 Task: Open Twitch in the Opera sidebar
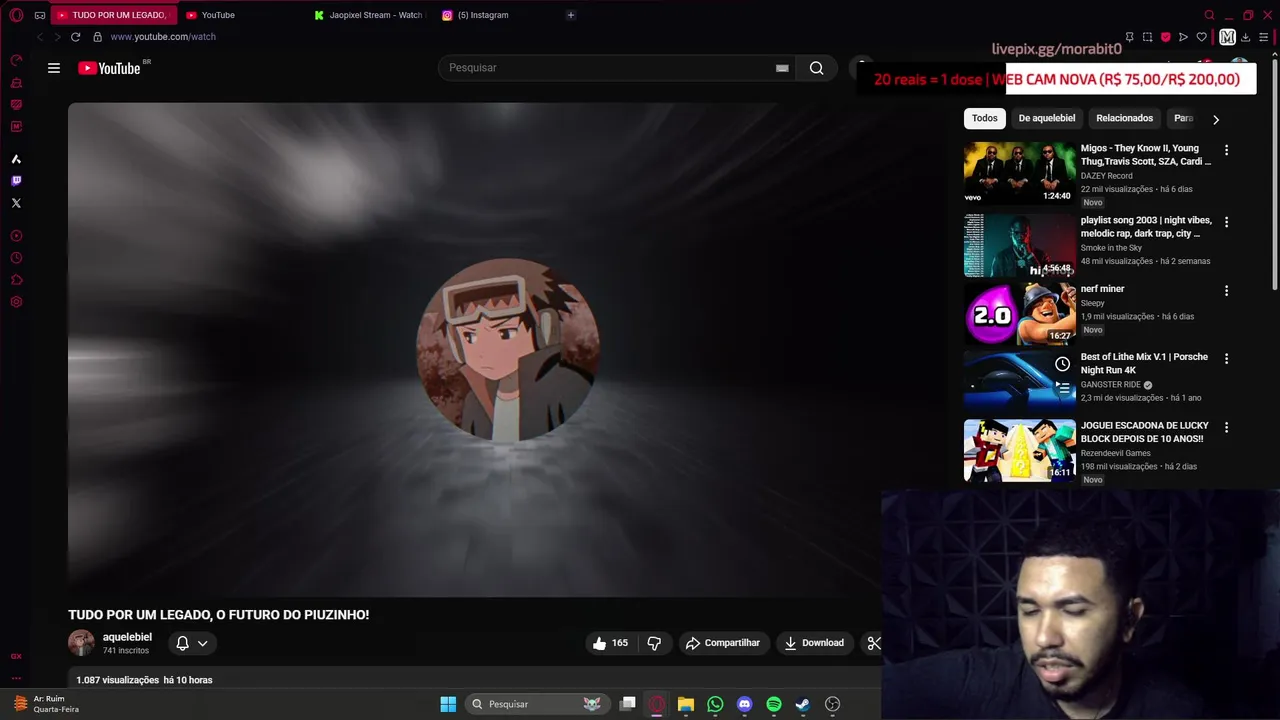(x=16, y=181)
